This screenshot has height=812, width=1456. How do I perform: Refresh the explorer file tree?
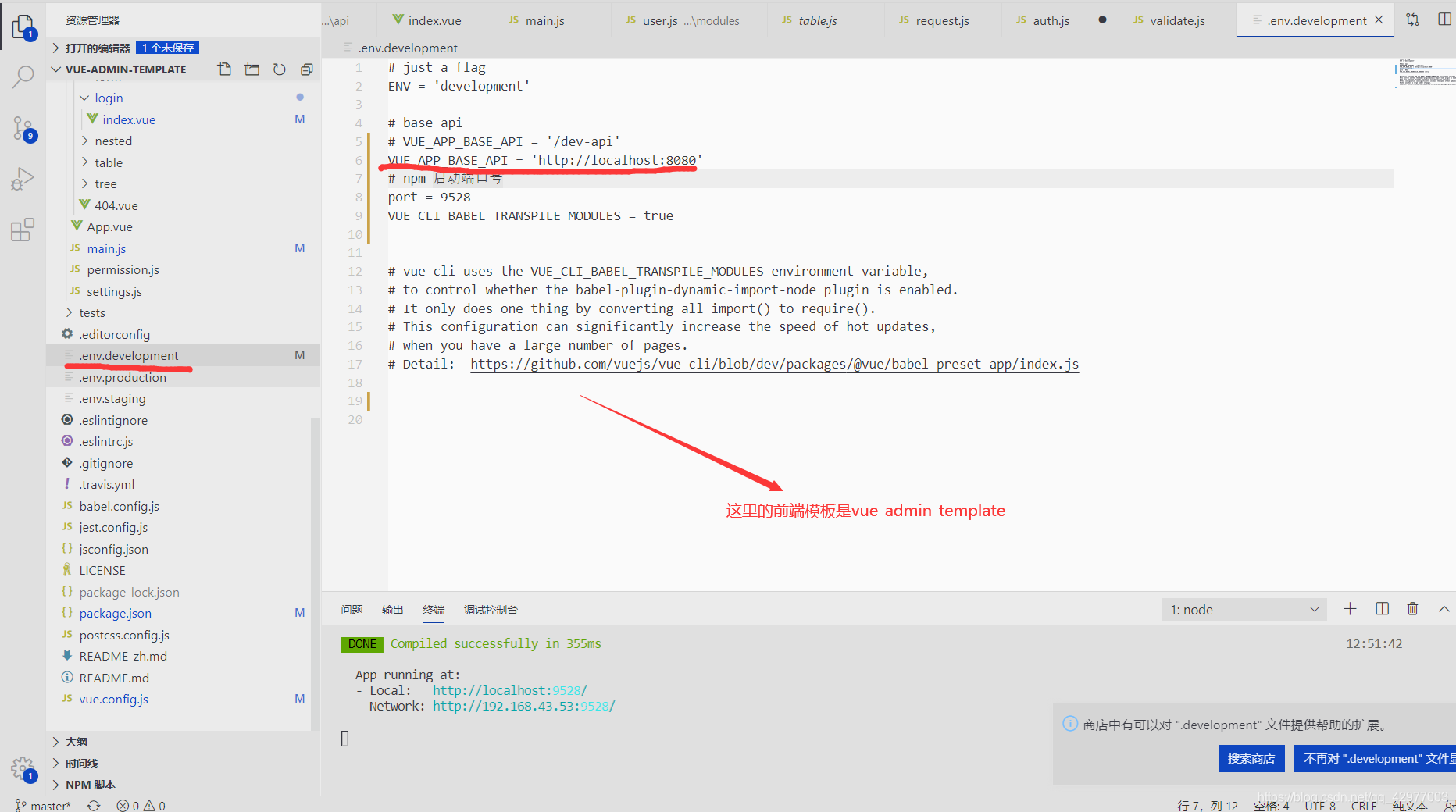pos(280,69)
